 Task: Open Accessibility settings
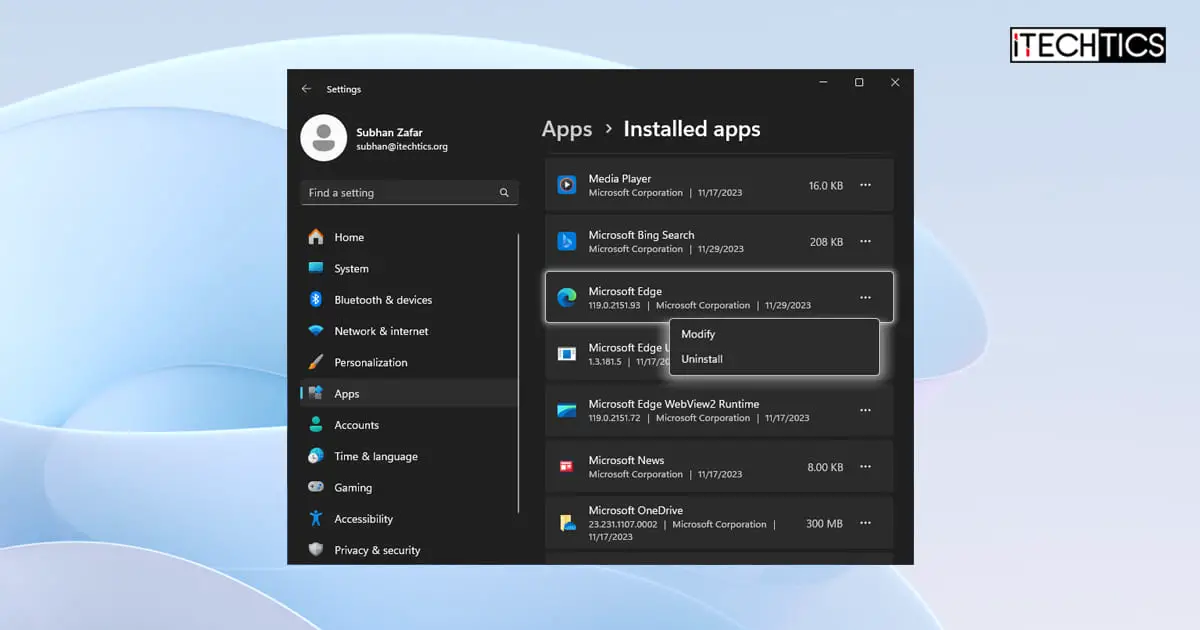[x=409, y=518]
